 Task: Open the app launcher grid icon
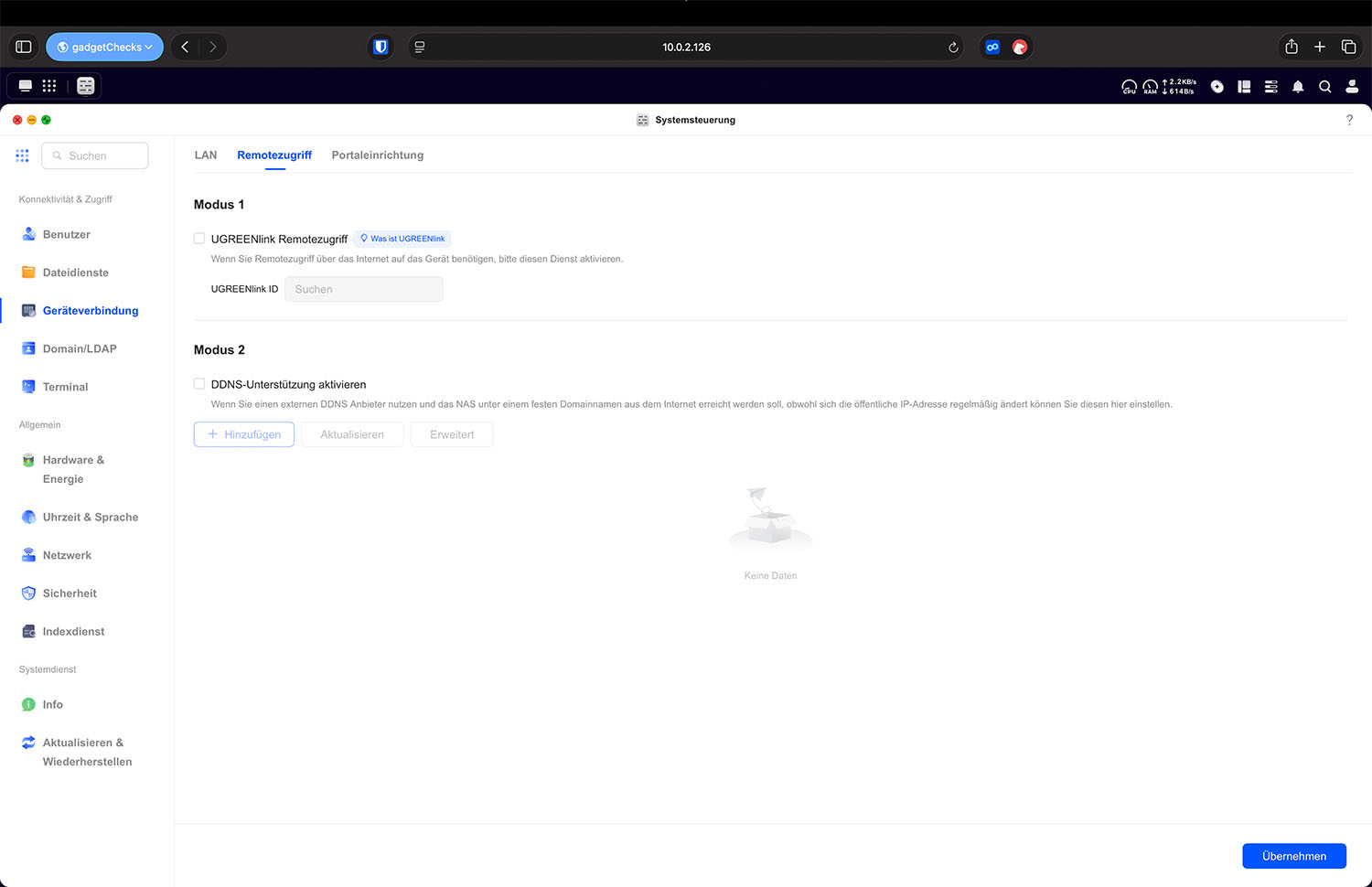point(49,86)
